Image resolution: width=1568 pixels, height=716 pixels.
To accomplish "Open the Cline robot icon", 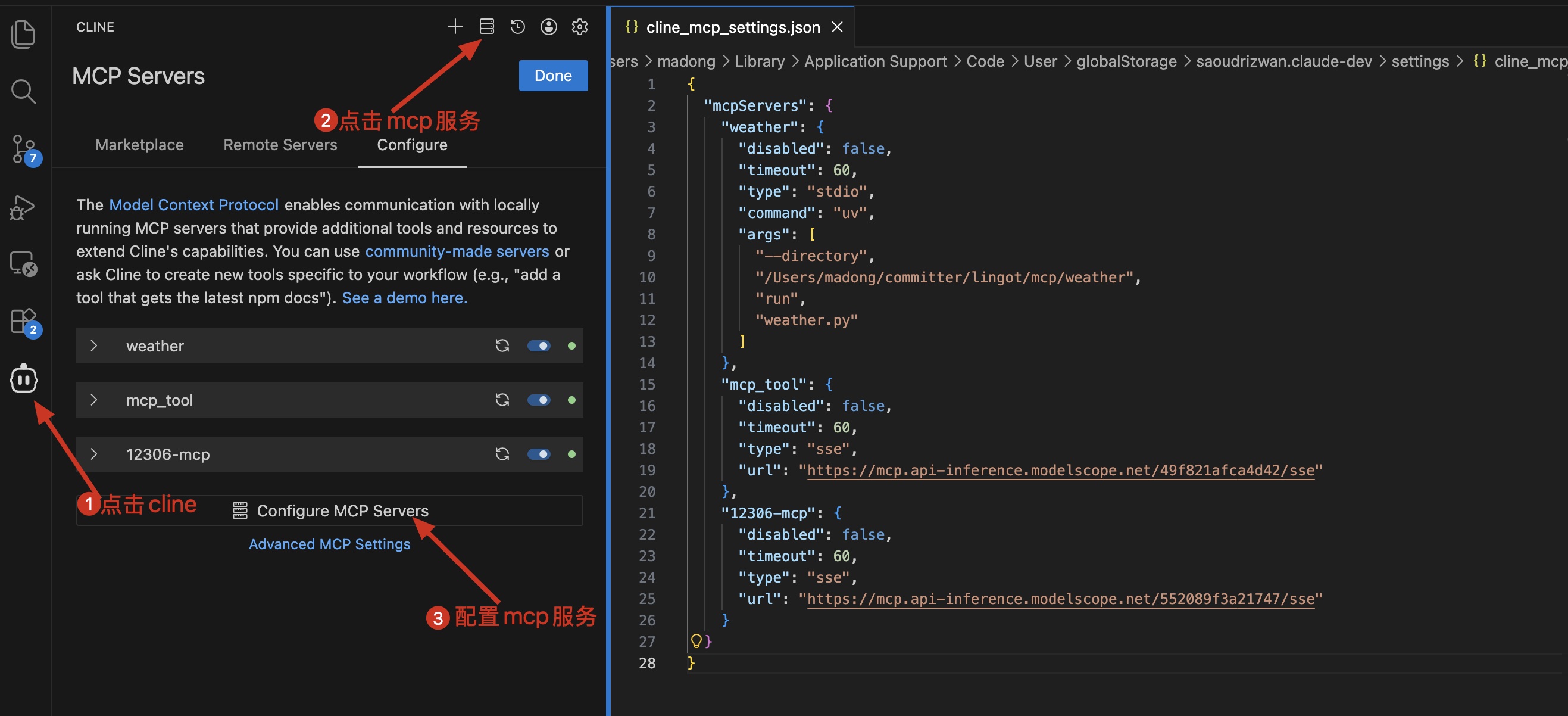I will click(24, 379).
